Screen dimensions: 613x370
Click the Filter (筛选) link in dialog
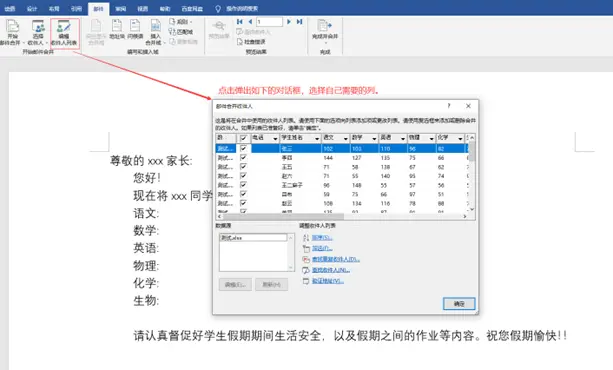(x=322, y=248)
